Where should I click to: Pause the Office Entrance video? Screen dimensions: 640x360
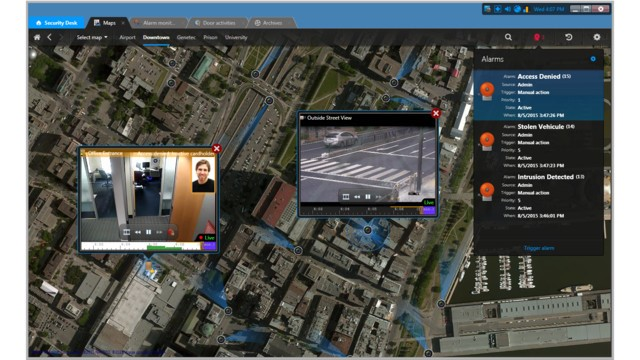pos(149,232)
